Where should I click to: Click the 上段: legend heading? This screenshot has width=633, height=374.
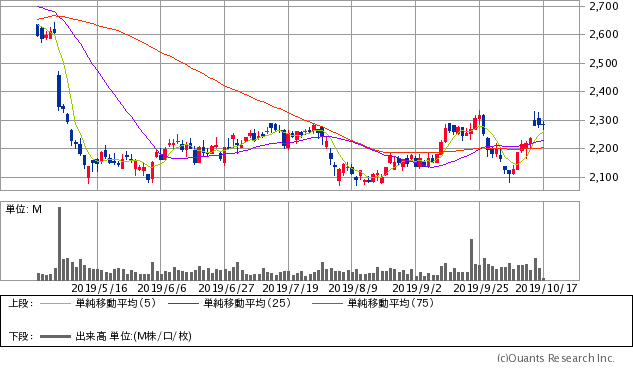(21, 303)
